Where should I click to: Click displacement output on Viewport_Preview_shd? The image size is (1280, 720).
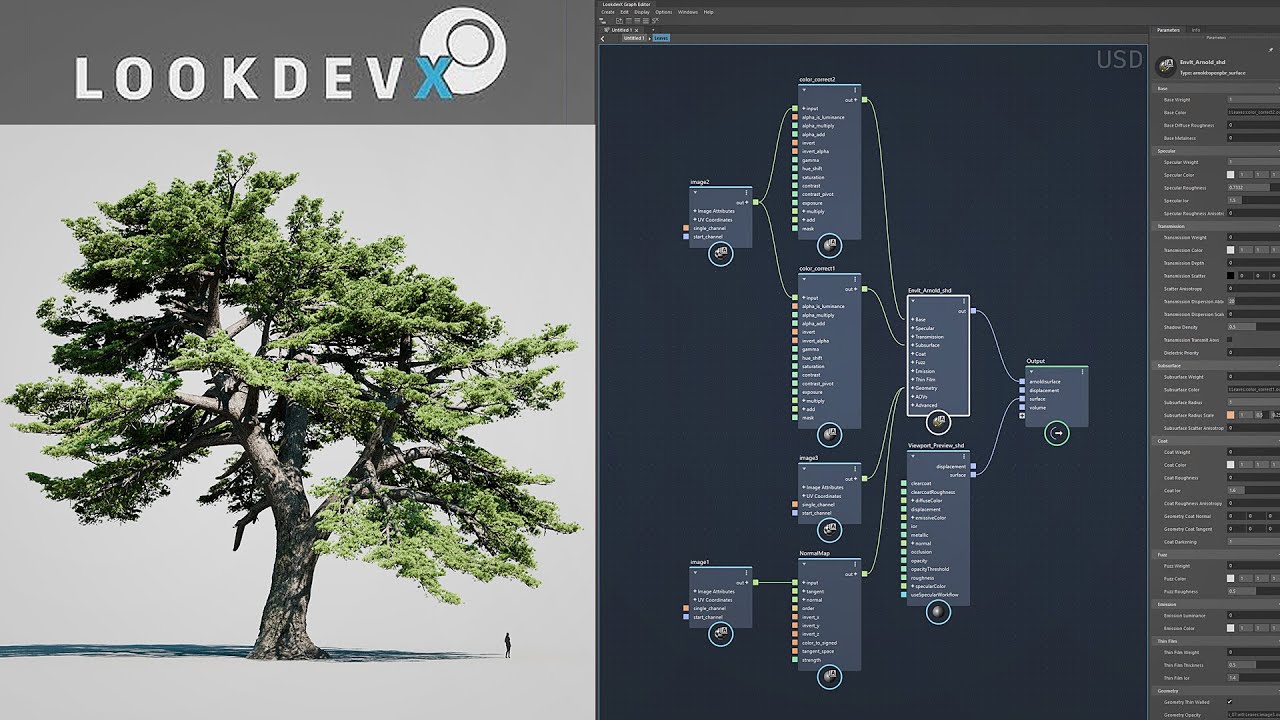(974, 466)
